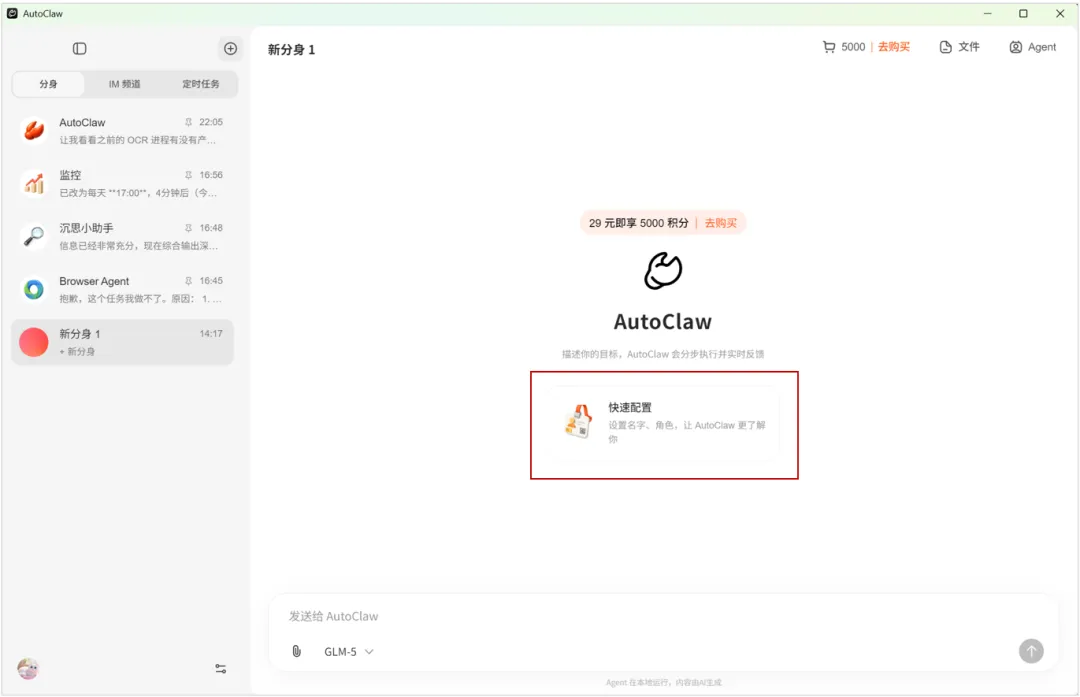Screen dimensions: 1080x697
Task: Click the AutoClaw claw logo in center
Action: (x=663, y=271)
